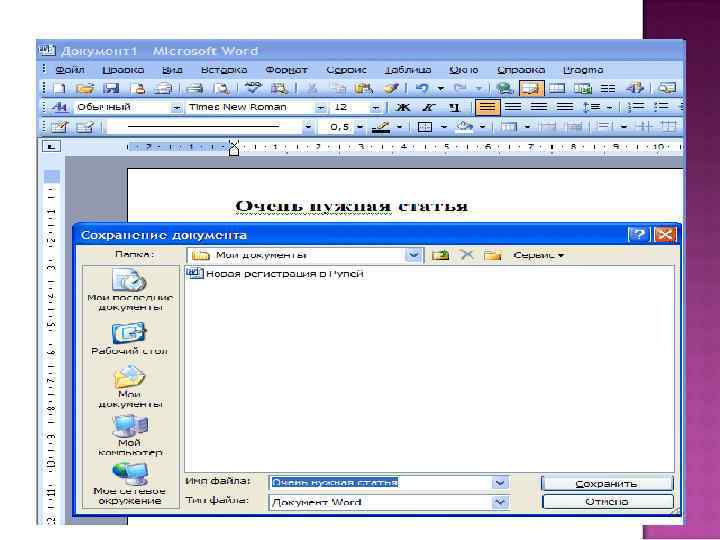Image resolution: width=720 pixels, height=540 pixels.
Task: Click the Cut scissors icon
Action: pyautogui.click(x=312, y=88)
